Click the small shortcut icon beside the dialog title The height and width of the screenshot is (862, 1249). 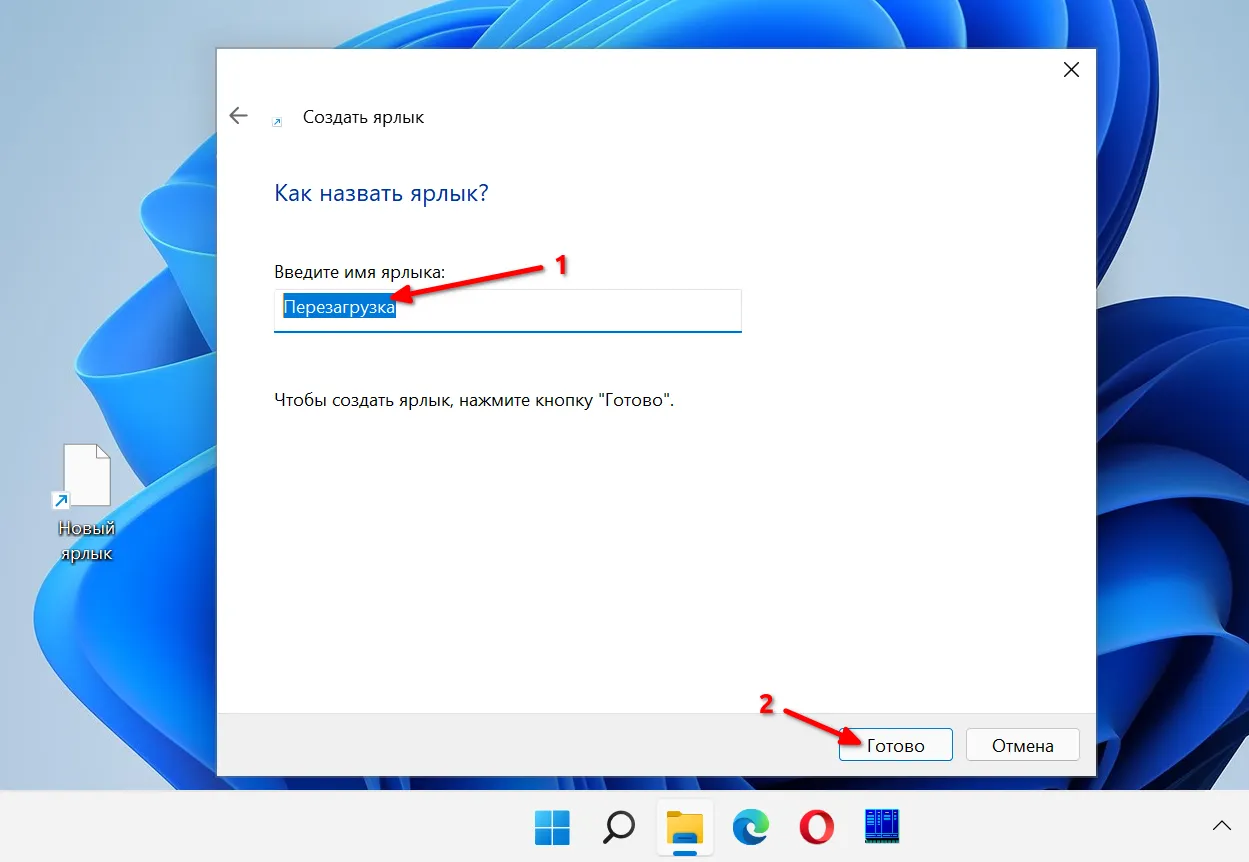(x=277, y=121)
